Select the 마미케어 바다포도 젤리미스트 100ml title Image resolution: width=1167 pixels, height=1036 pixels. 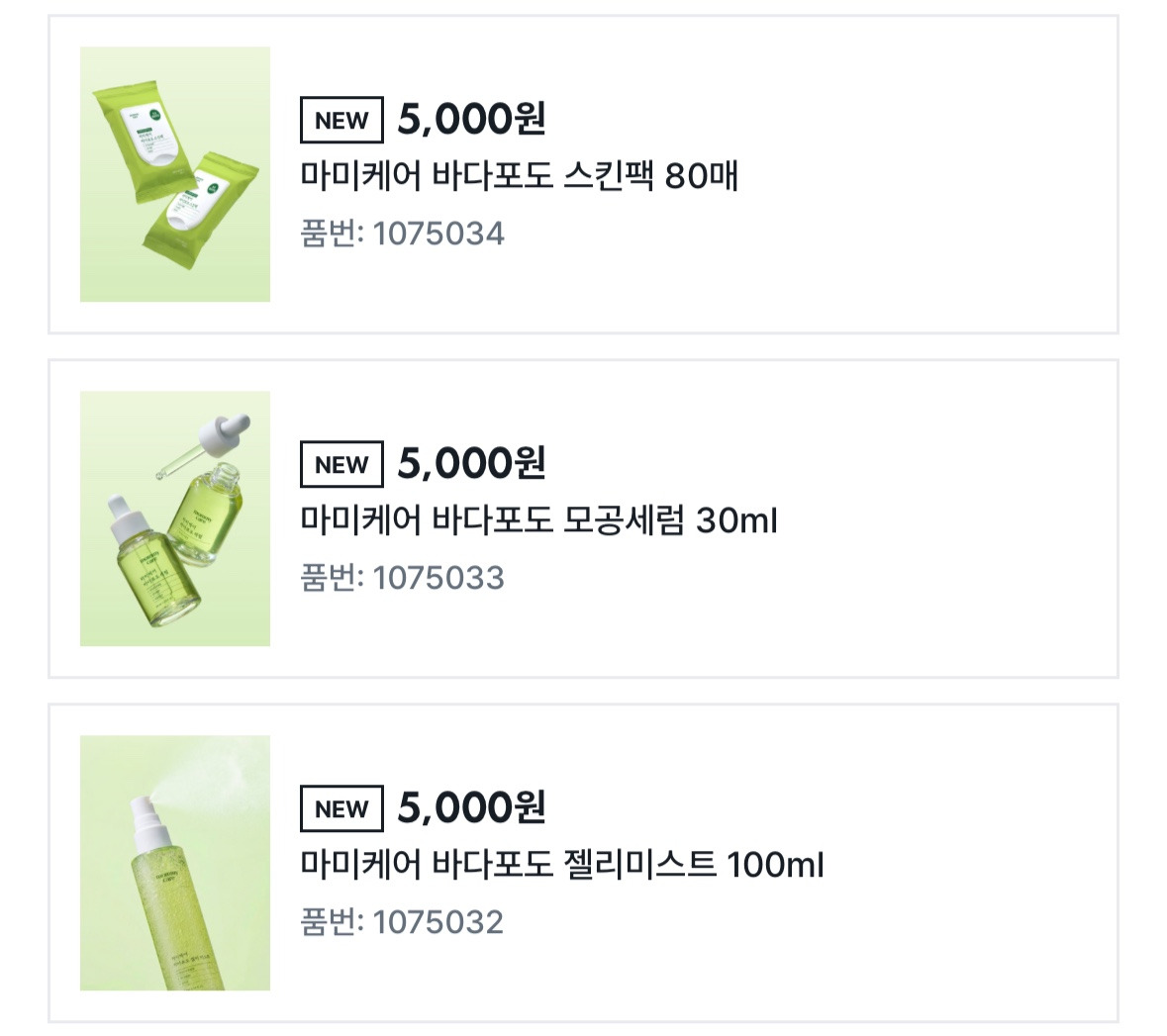[x=562, y=865]
